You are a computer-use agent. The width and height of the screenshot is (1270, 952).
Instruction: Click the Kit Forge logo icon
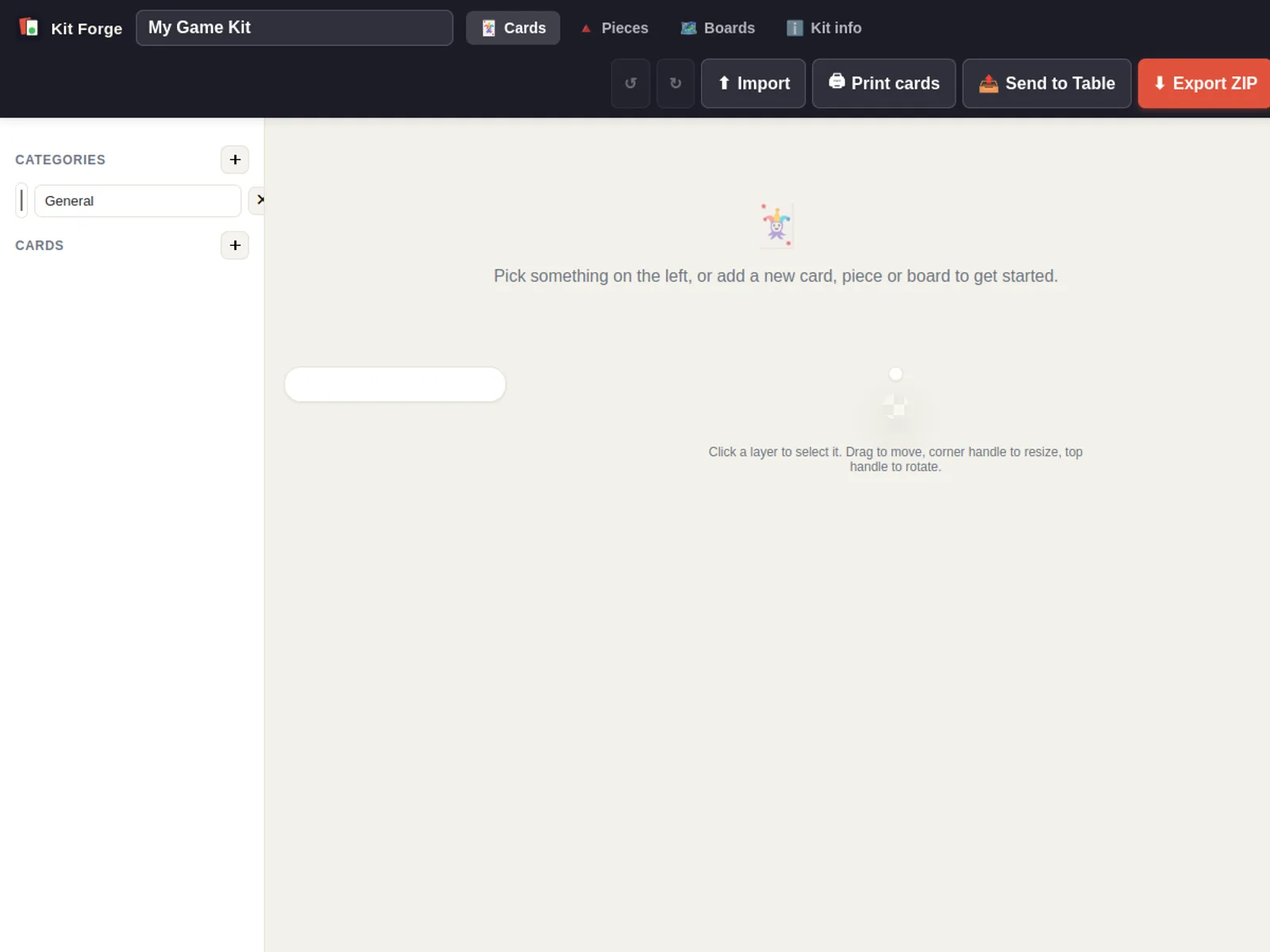point(29,27)
